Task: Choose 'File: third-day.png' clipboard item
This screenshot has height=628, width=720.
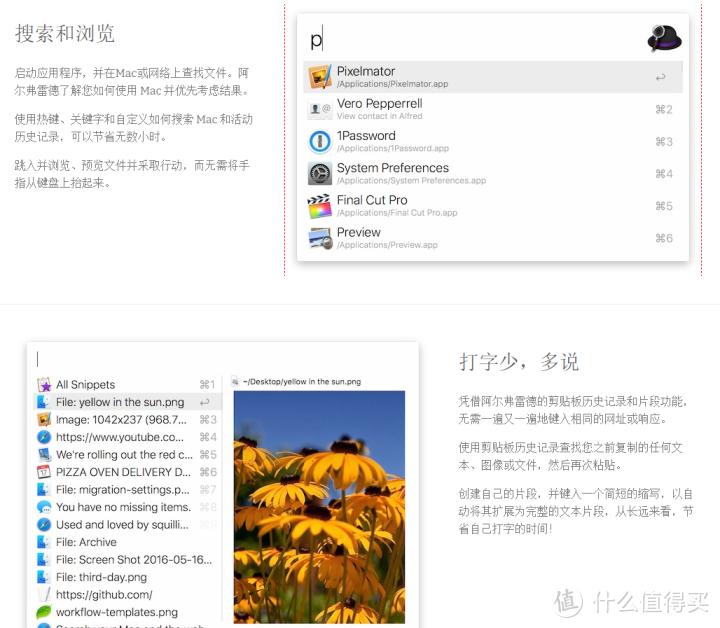Action: click(x=101, y=577)
